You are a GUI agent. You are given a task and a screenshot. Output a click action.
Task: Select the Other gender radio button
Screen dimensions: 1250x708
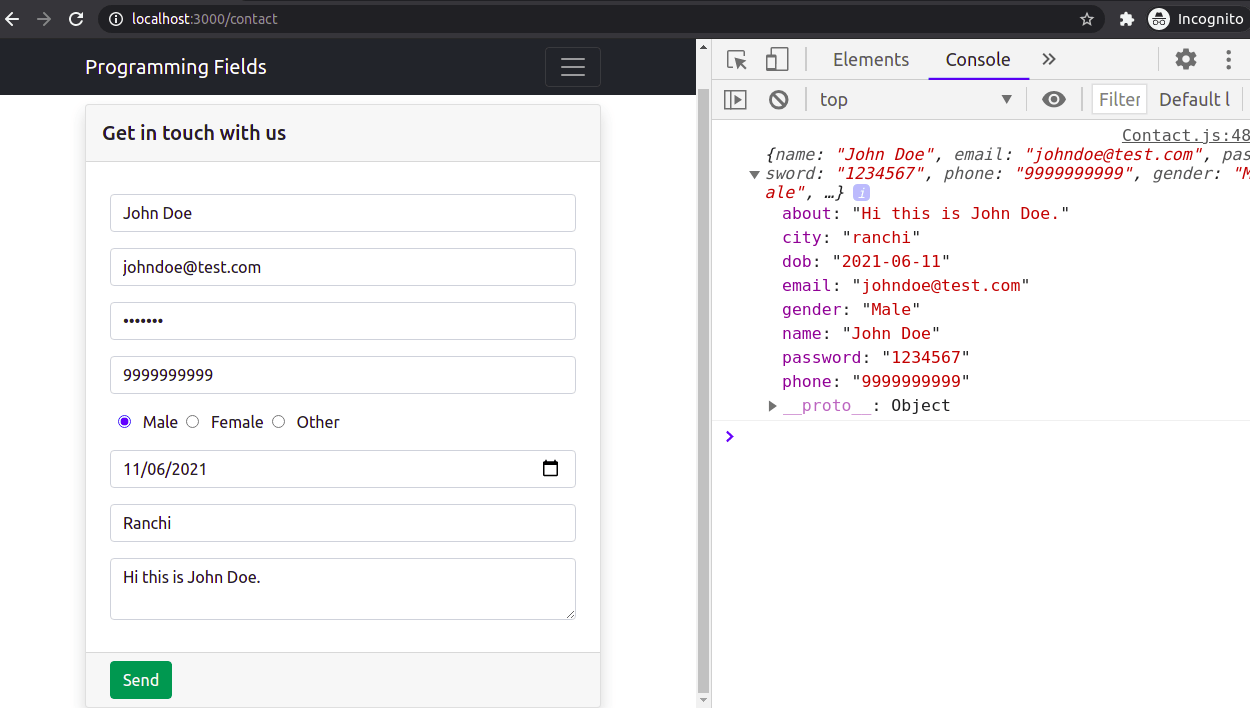click(278, 421)
